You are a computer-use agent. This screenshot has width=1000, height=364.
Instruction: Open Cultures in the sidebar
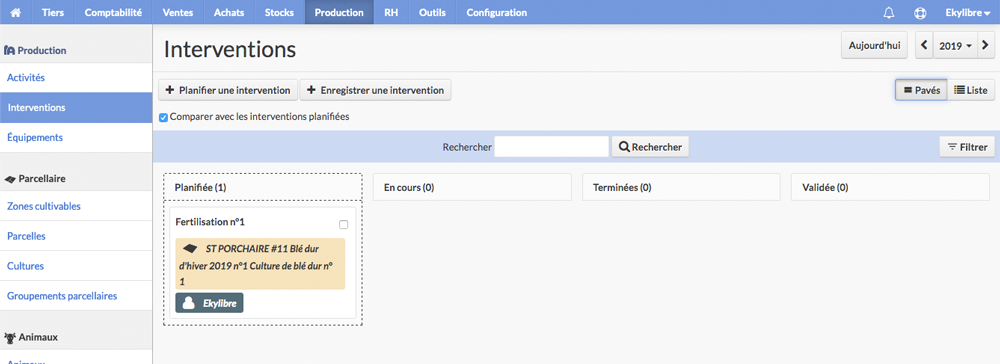click(x=76, y=266)
